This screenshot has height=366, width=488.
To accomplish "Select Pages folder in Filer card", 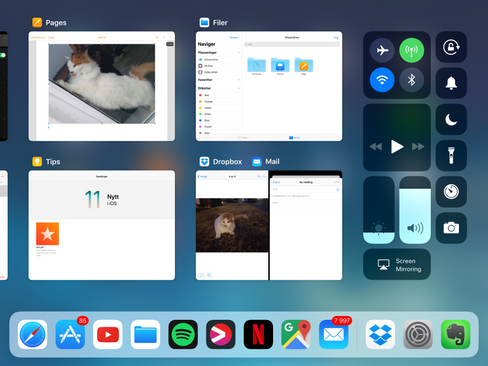I will (x=304, y=66).
